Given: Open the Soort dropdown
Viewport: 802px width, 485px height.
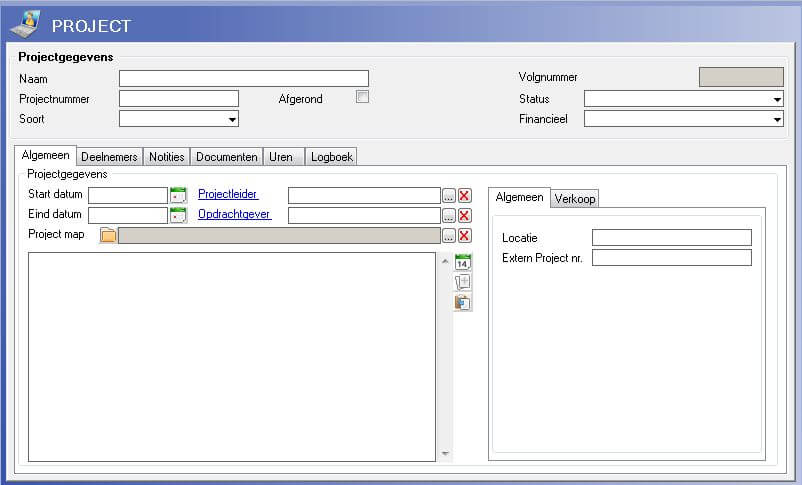Looking at the screenshot, I should coord(232,119).
